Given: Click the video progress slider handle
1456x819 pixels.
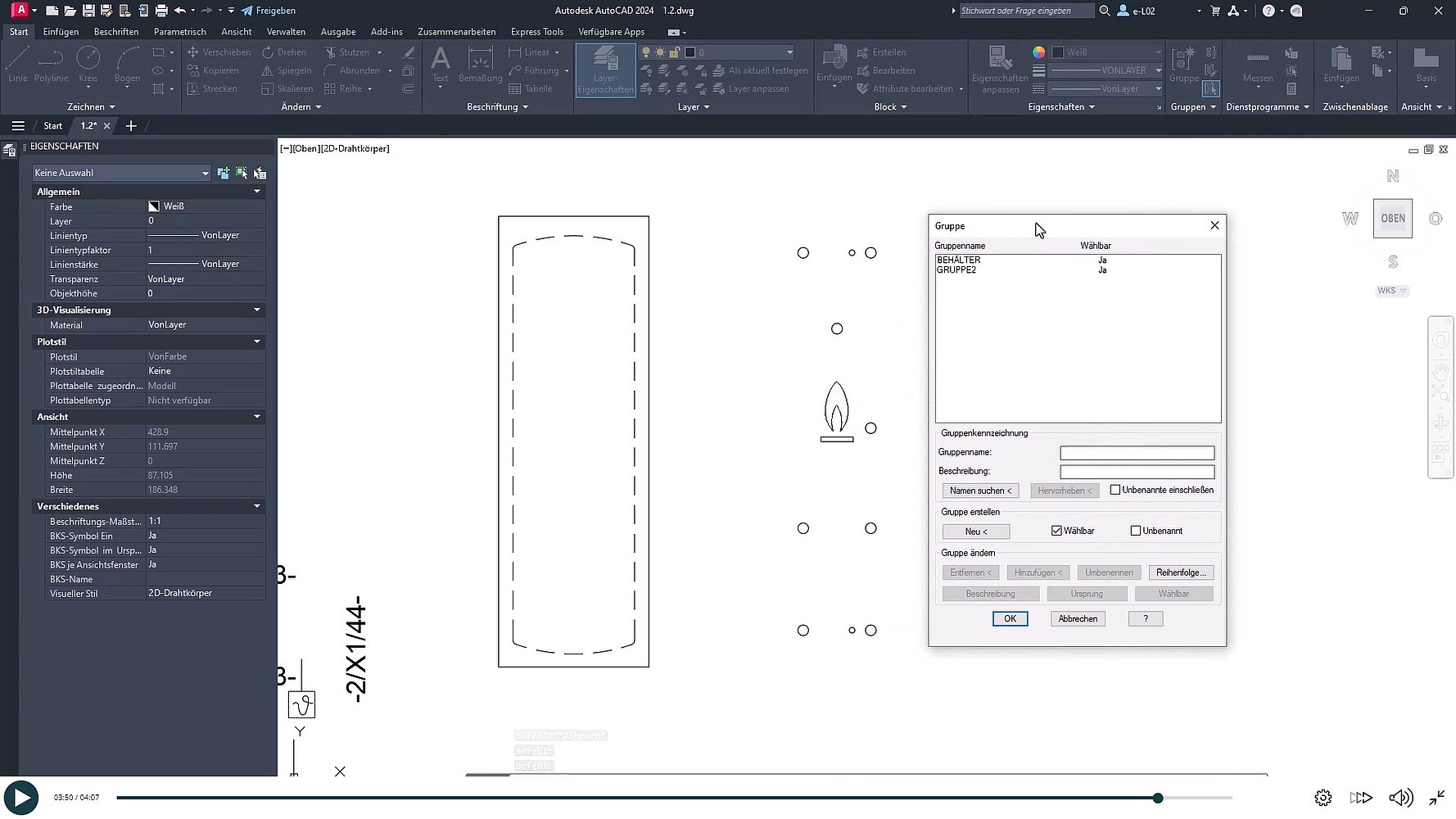Looking at the screenshot, I should (1158, 798).
